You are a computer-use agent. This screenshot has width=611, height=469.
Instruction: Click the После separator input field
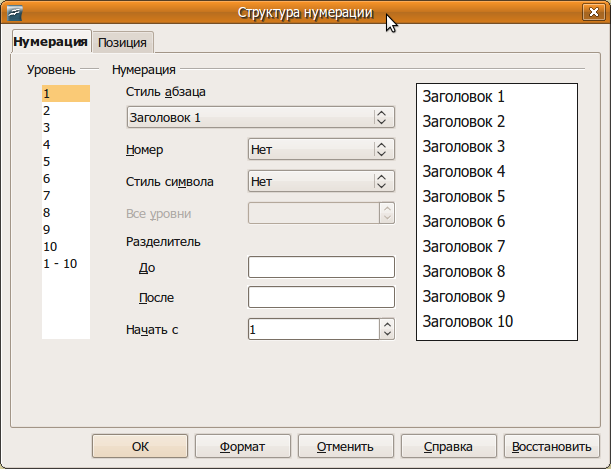pos(321,297)
